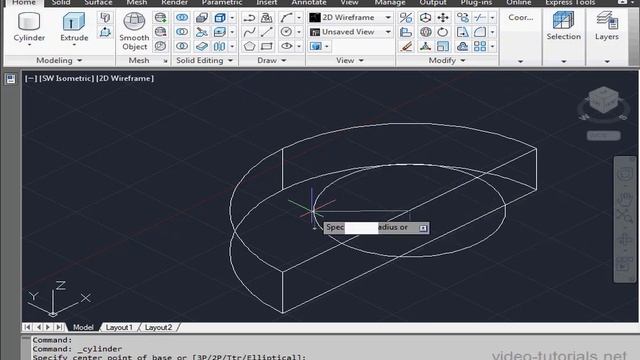Apply the solid Subtract tool
Screen dimensions: 640x360
click(x=182, y=32)
